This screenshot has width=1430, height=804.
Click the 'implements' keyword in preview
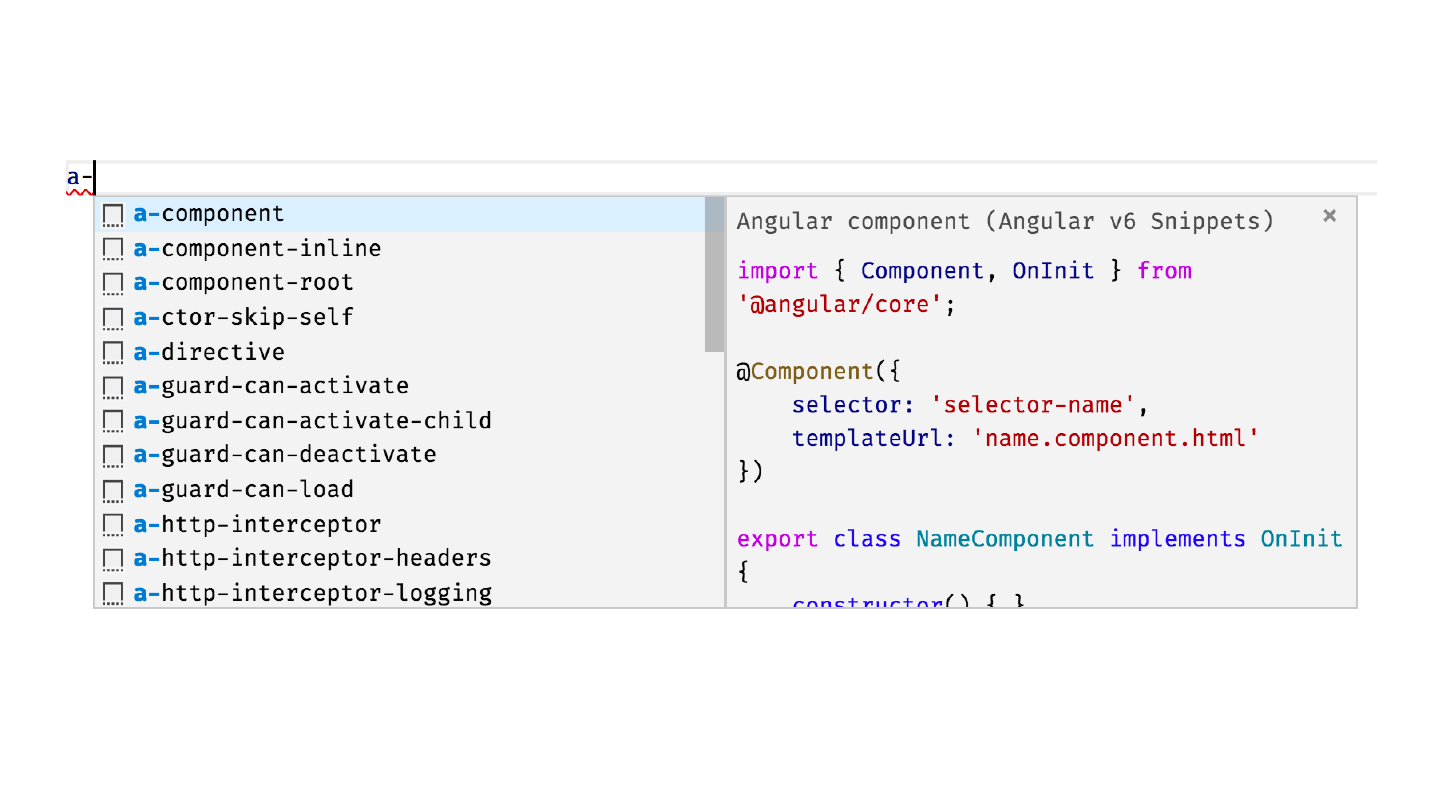pos(1177,539)
